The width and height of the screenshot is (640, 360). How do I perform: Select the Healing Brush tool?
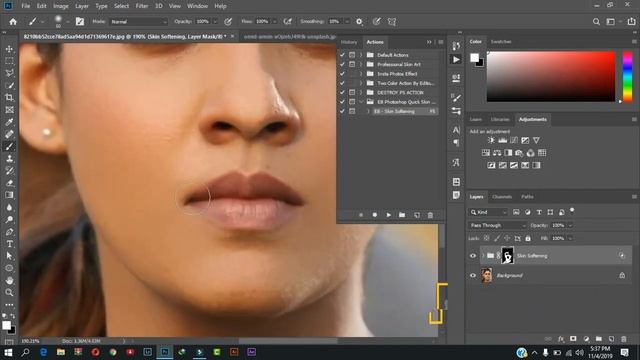pyautogui.click(x=9, y=134)
